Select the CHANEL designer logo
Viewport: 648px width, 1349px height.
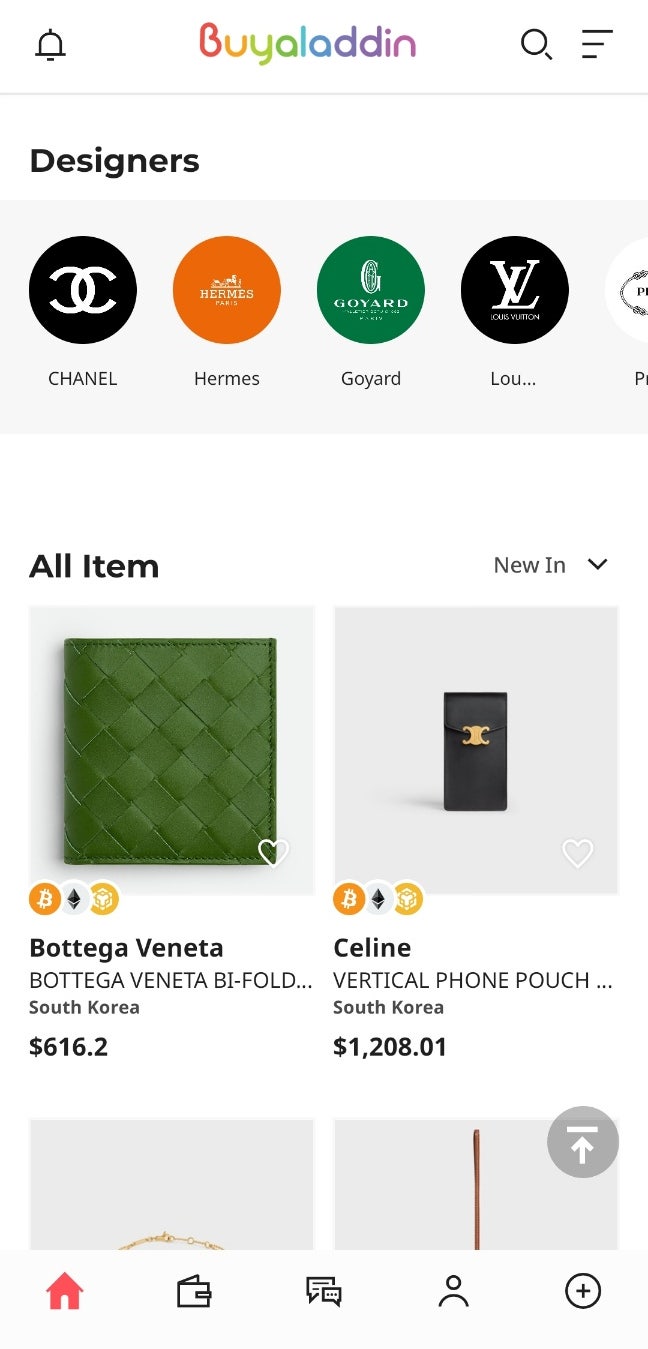click(83, 290)
